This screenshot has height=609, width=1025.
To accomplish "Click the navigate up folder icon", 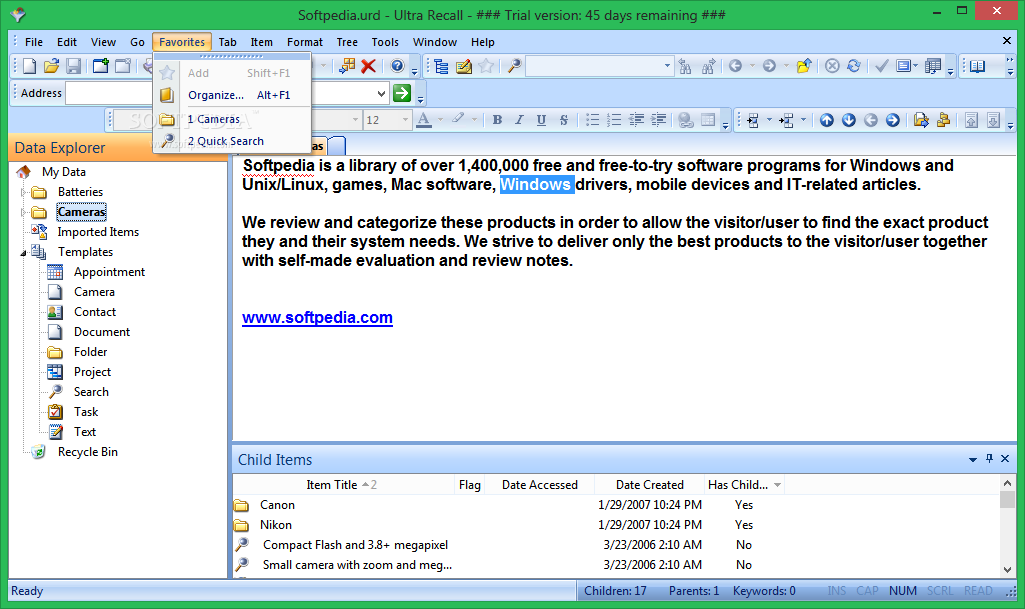I will (804, 66).
